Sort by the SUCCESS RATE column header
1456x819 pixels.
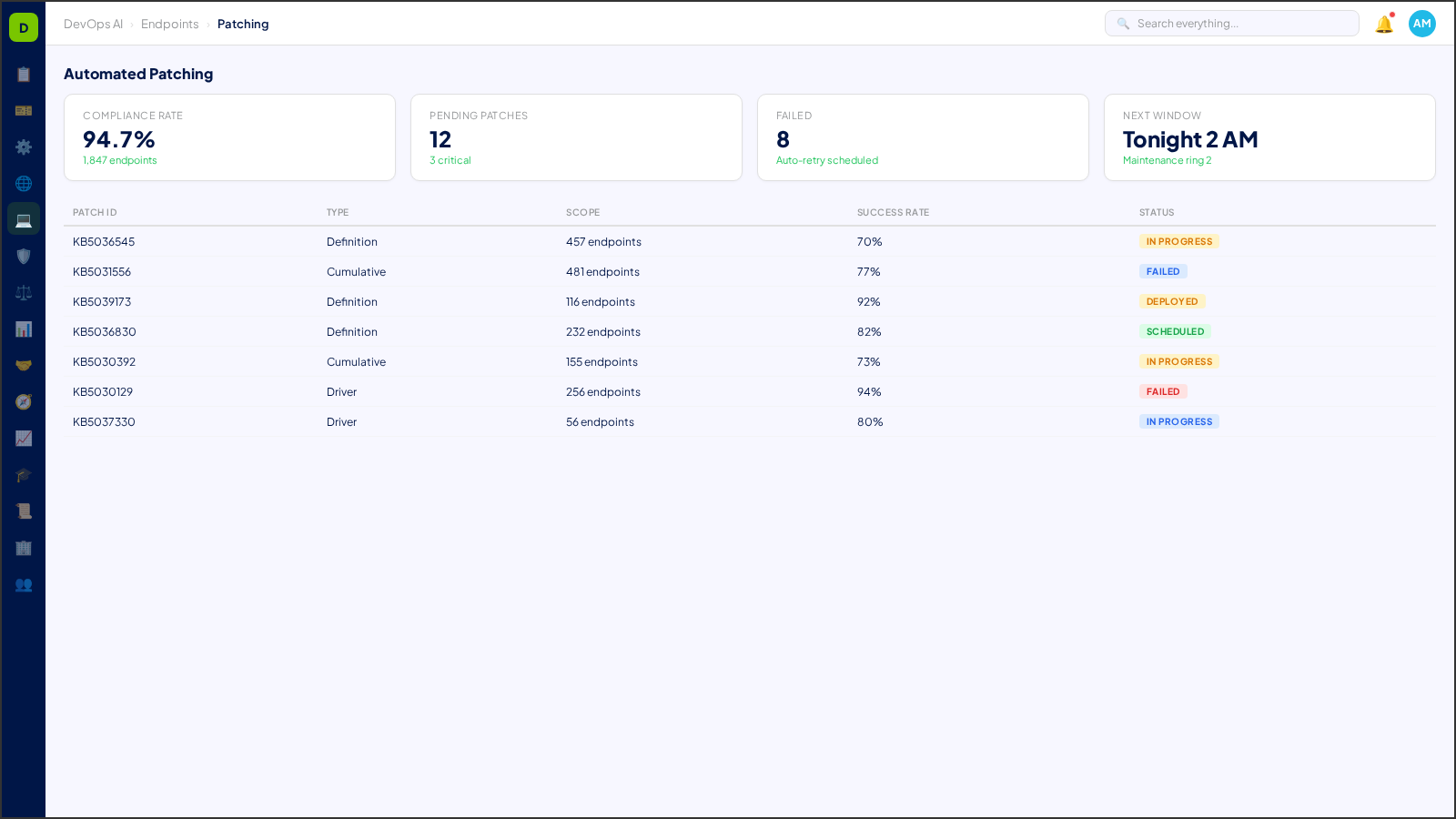coord(893,212)
